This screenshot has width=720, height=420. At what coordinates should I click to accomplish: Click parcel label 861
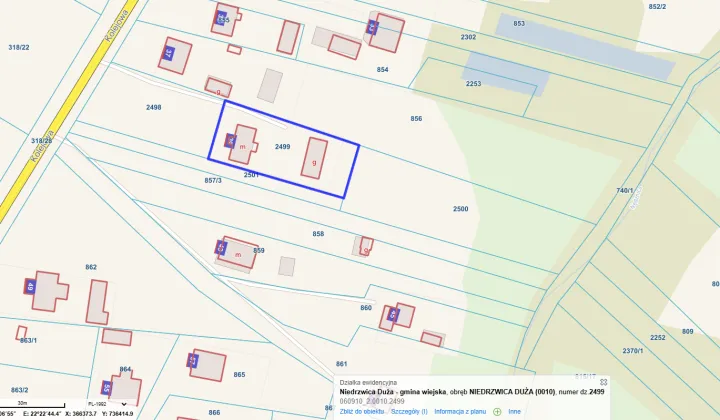tap(342, 364)
